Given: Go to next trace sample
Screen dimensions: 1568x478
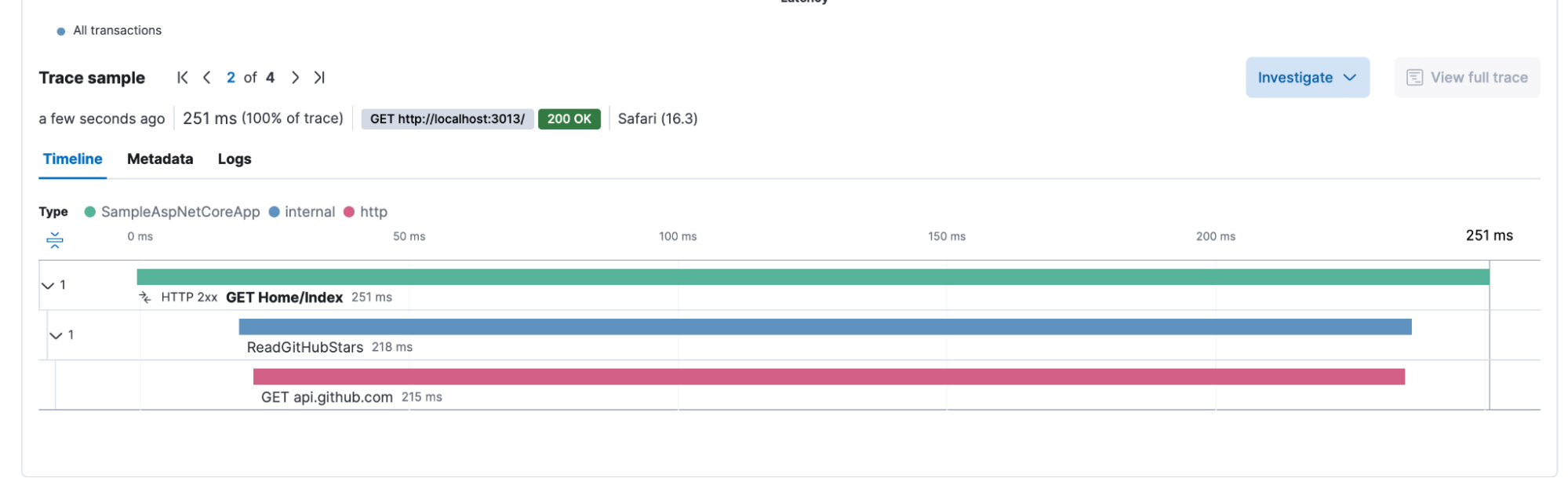Looking at the screenshot, I should [x=295, y=78].
